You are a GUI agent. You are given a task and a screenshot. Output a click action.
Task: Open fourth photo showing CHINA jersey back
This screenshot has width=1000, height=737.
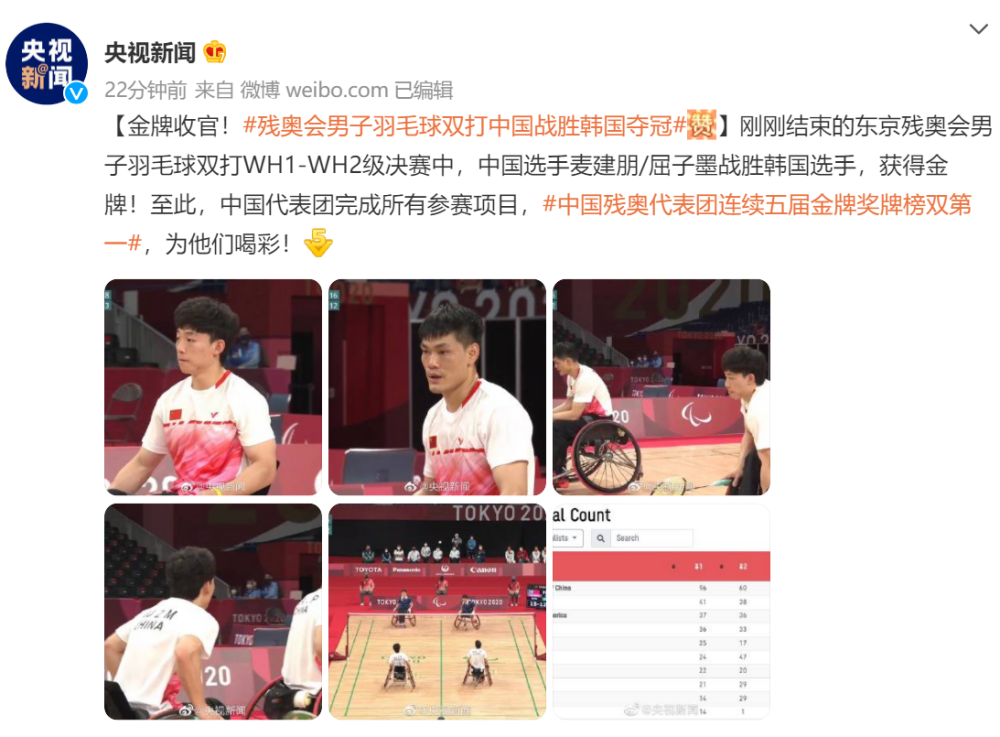(213, 611)
